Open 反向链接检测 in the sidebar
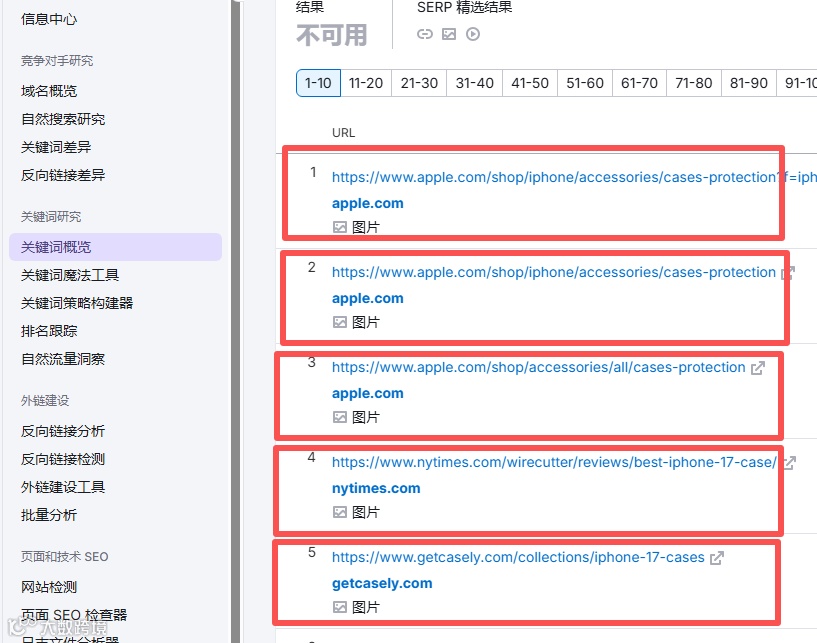Image resolution: width=817 pixels, height=643 pixels. (x=63, y=459)
